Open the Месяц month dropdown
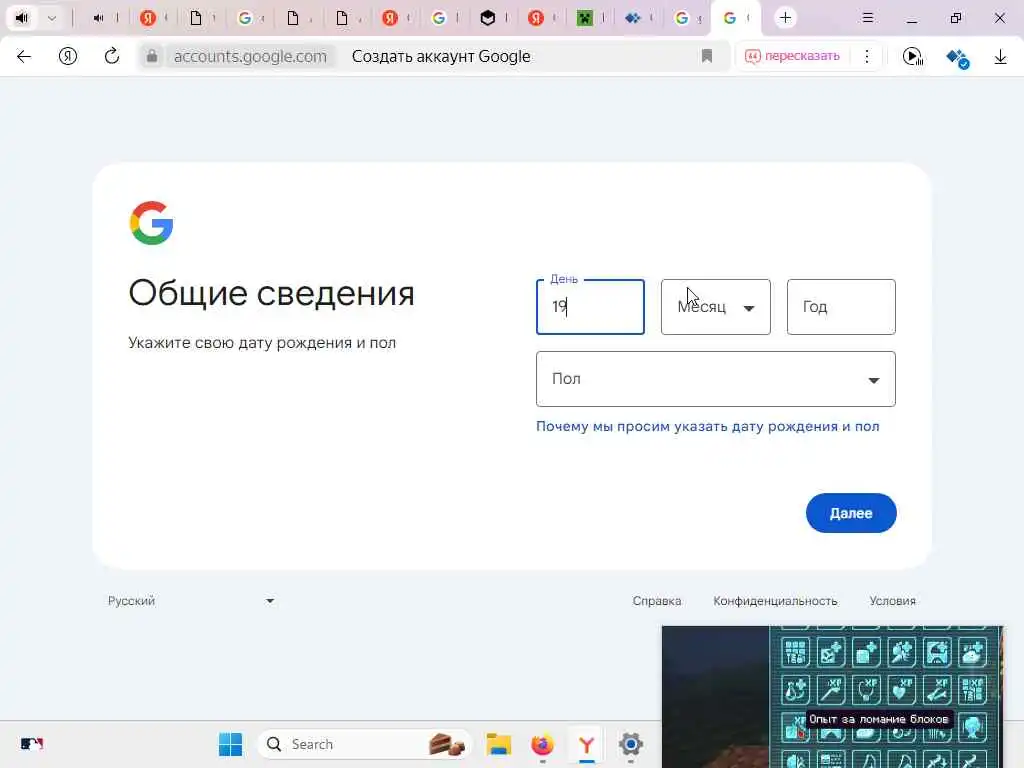 pos(716,307)
